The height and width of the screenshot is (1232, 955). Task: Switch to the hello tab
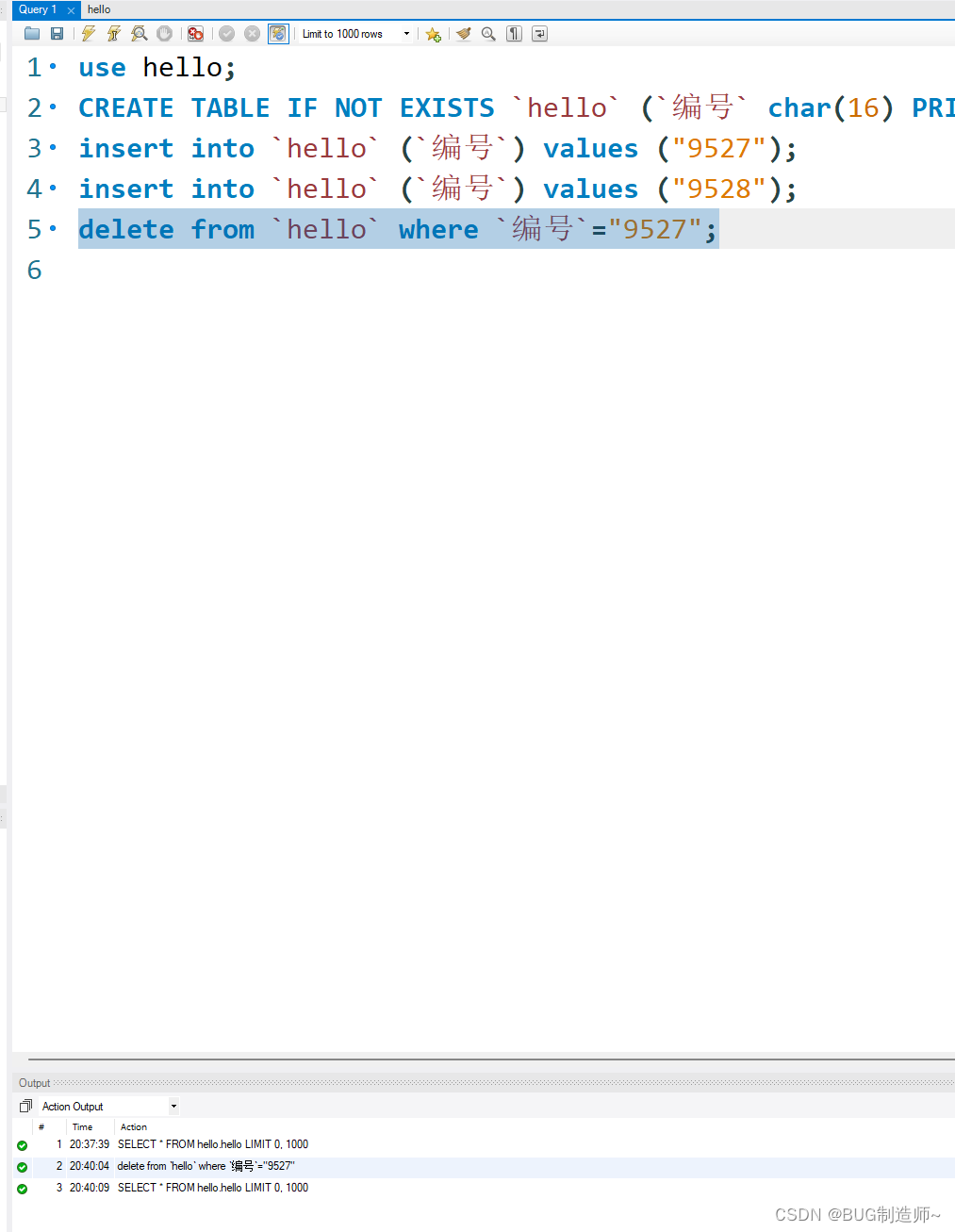tap(99, 9)
